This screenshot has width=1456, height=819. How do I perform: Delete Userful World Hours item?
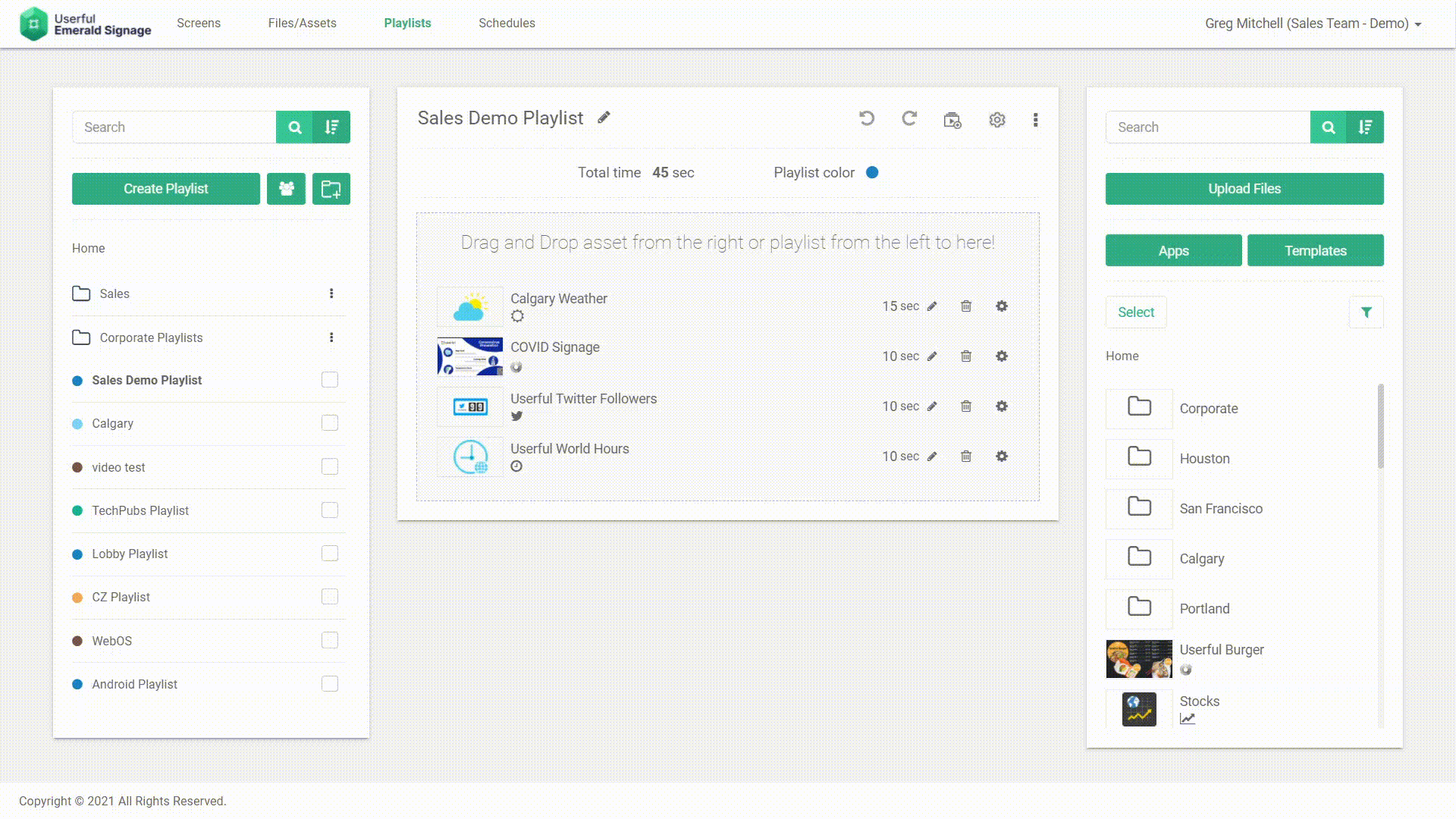point(966,457)
